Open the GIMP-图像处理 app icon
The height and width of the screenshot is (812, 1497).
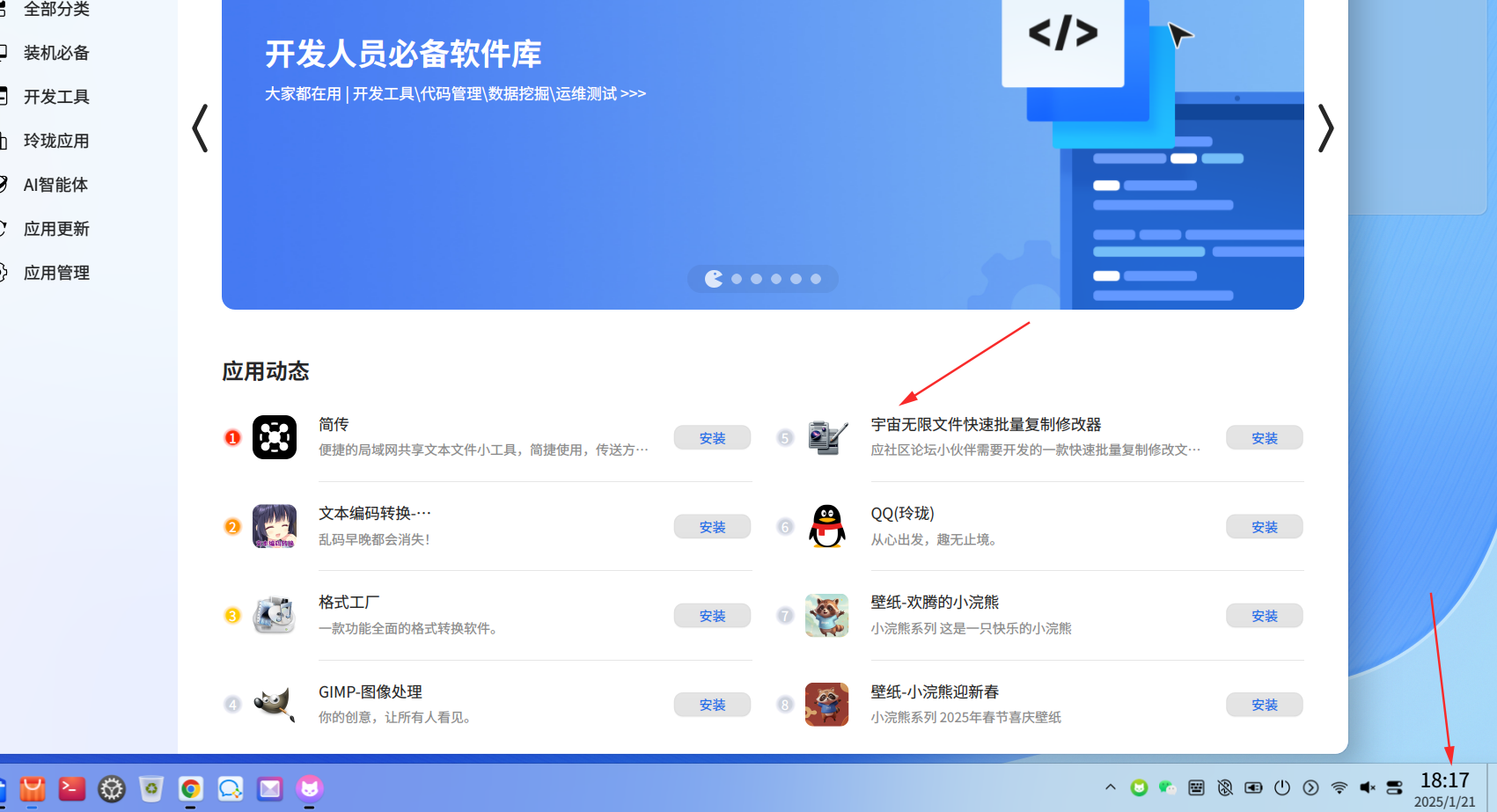[275, 704]
